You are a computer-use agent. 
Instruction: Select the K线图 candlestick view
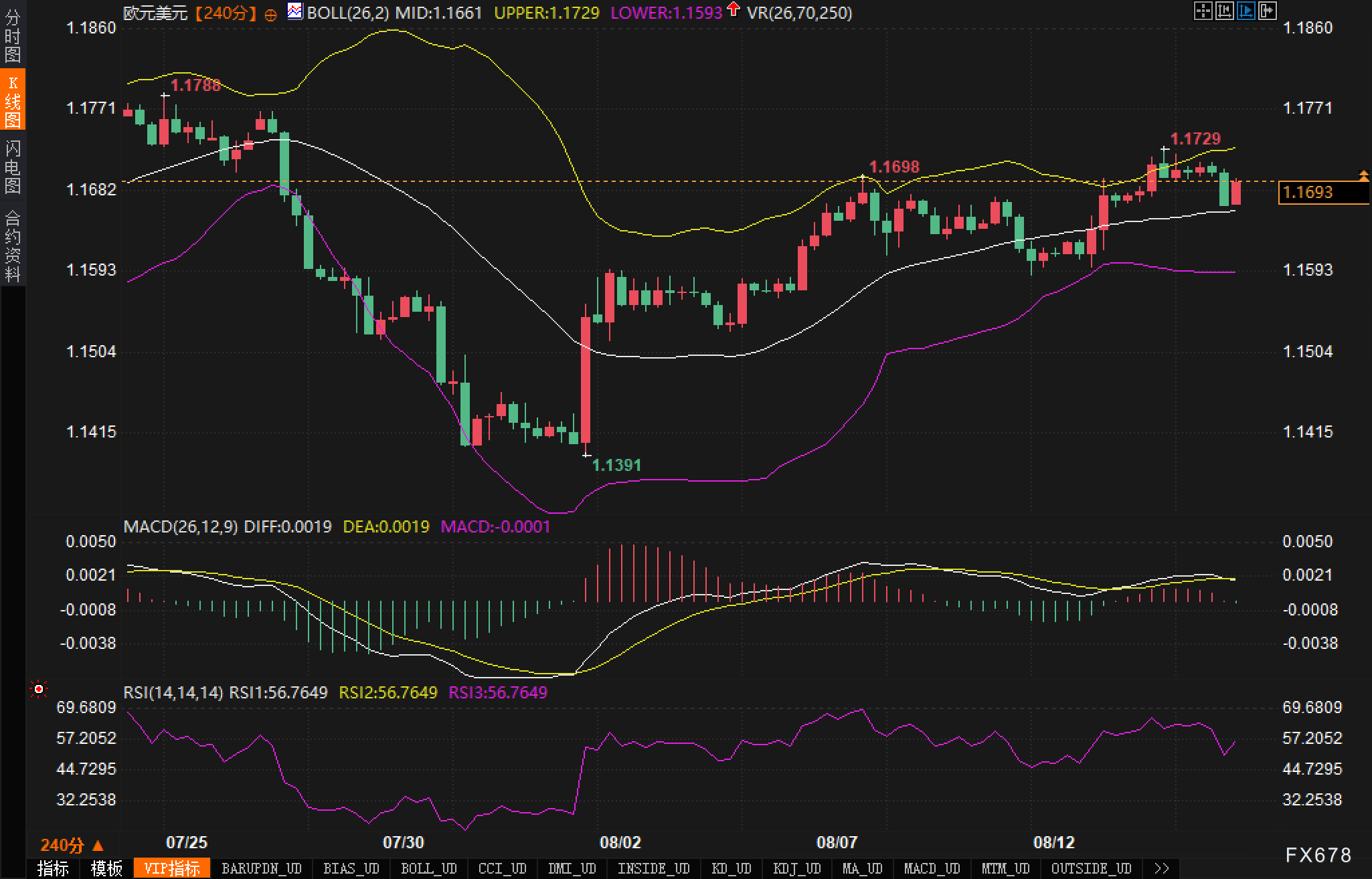click(x=13, y=101)
